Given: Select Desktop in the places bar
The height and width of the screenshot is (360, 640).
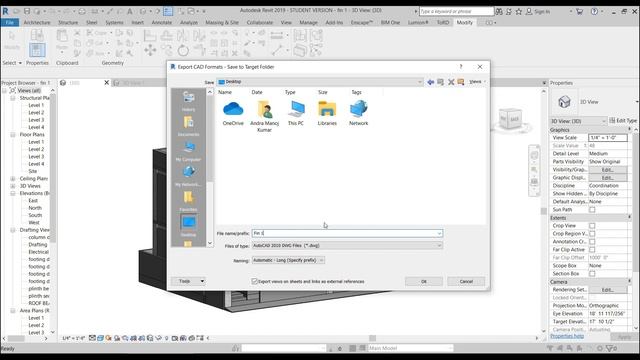Looking at the screenshot, I should point(189,226).
